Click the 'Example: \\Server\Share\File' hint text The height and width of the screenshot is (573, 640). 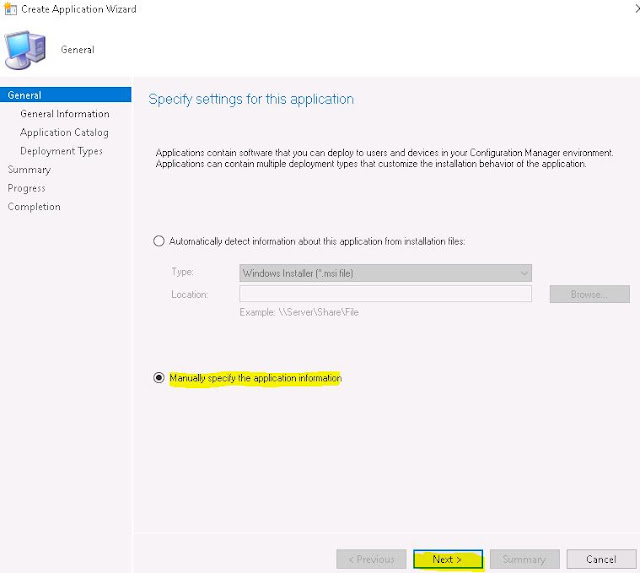click(x=299, y=312)
